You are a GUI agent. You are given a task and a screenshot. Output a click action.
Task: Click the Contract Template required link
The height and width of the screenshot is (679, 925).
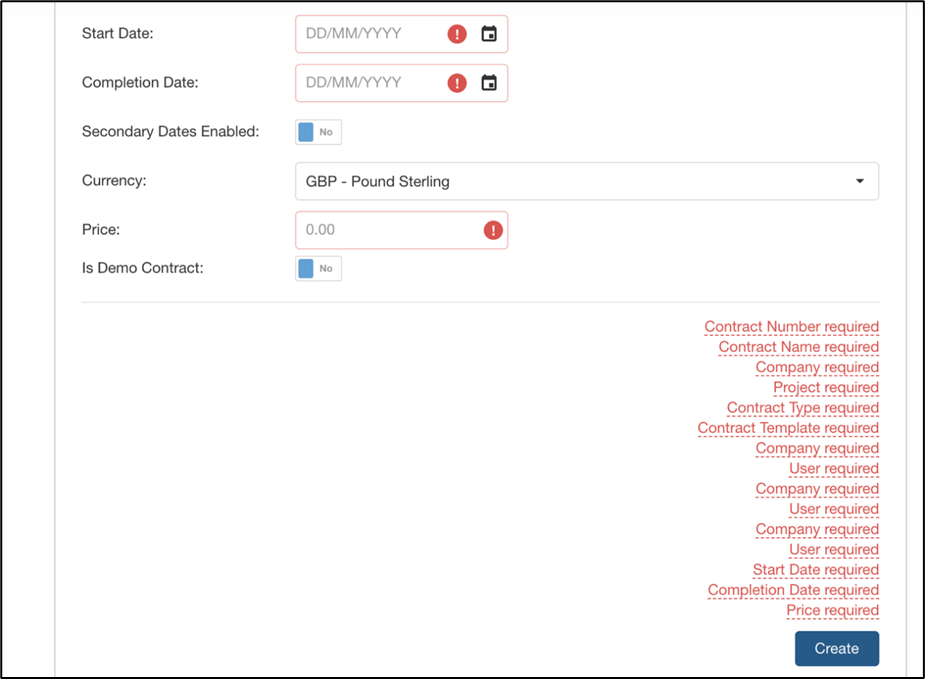pos(788,428)
